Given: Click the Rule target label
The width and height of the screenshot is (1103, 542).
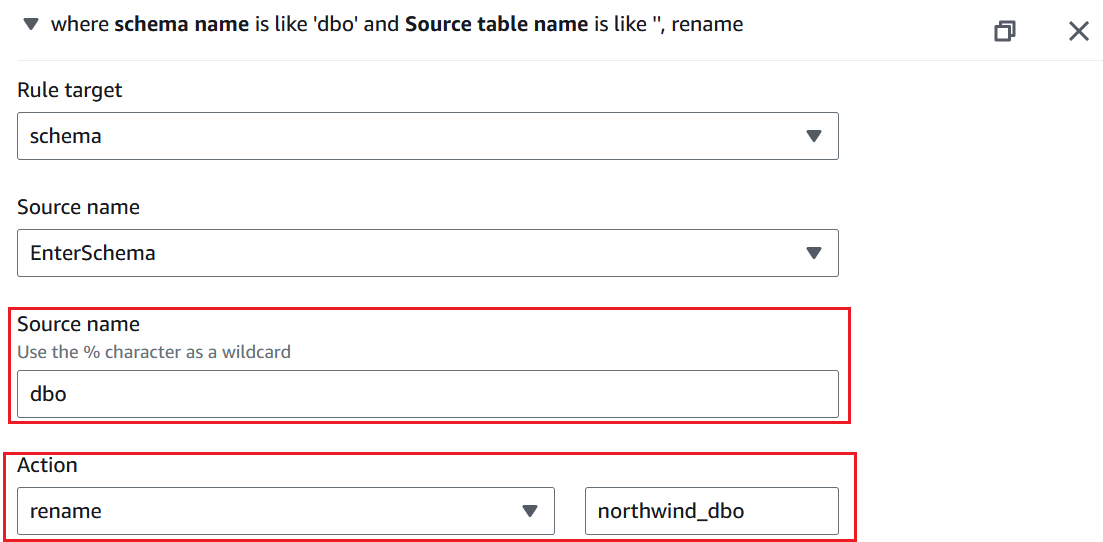Looking at the screenshot, I should 70,90.
